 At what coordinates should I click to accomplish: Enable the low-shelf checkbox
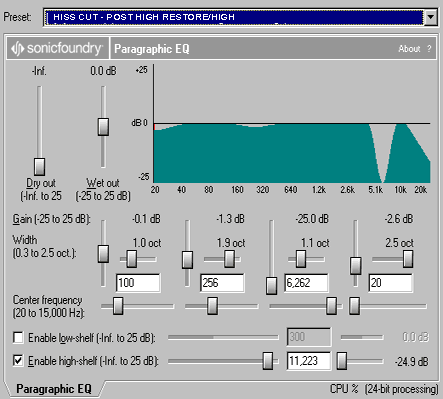pos(18,337)
